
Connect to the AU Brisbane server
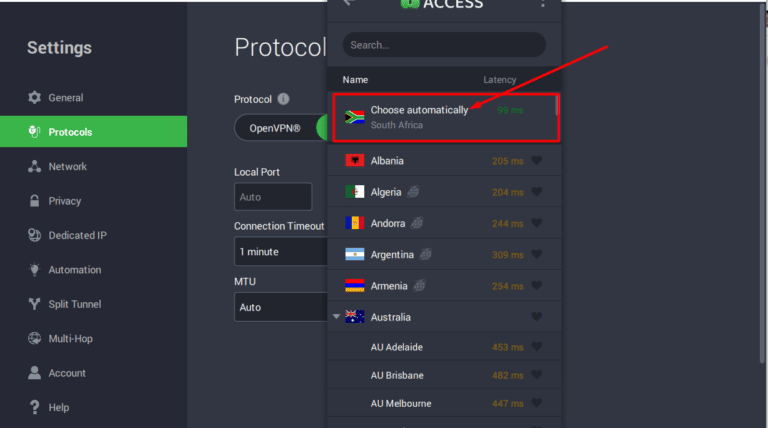pyautogui.click(x=396, y=376)
